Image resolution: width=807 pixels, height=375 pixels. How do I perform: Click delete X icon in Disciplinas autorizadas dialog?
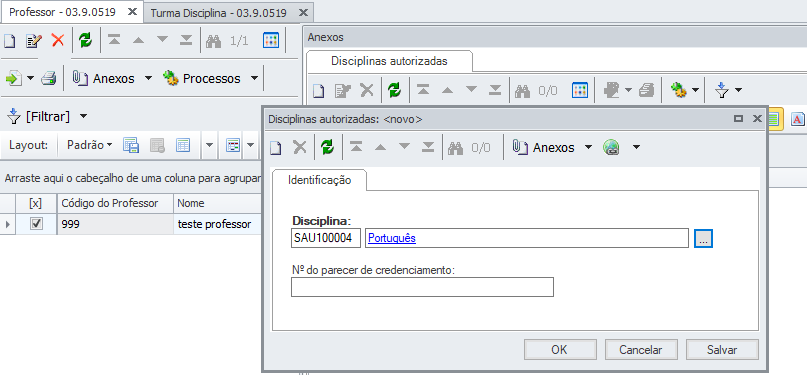click(300, 148)
